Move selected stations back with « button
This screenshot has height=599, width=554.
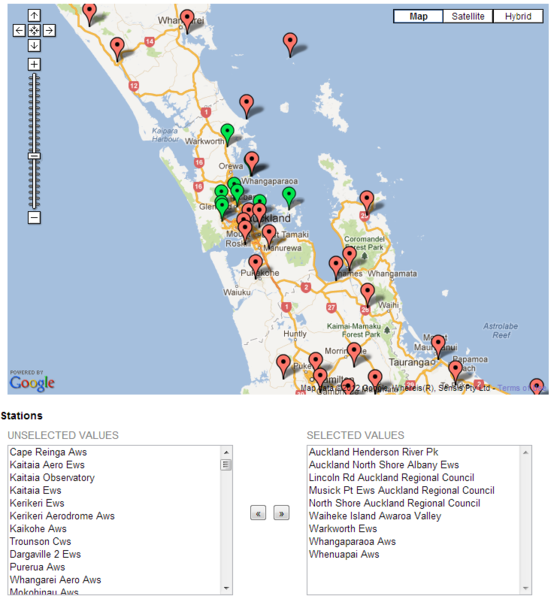pyautogui.click(x=258, y=513)
